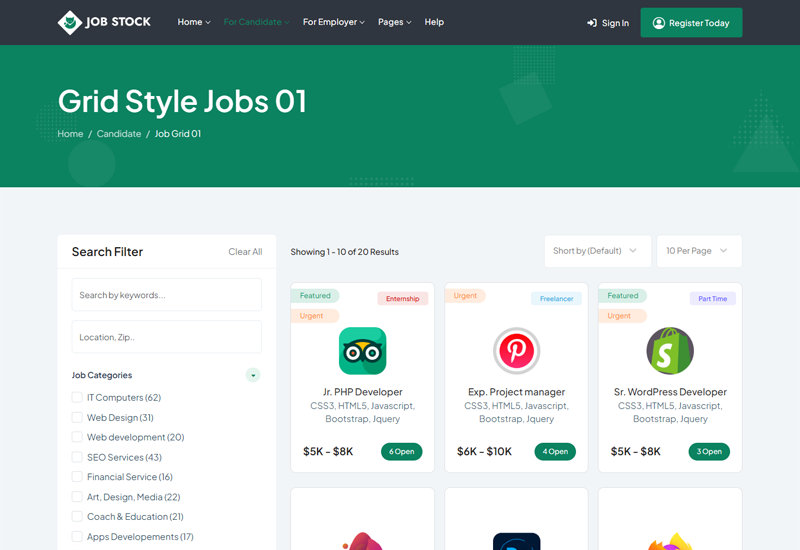Viewport: 800px width, 550px height.
Task: Click the Urgent label on Exp. Project manager card
Action: pyautogui.click(x=465, y=296)
